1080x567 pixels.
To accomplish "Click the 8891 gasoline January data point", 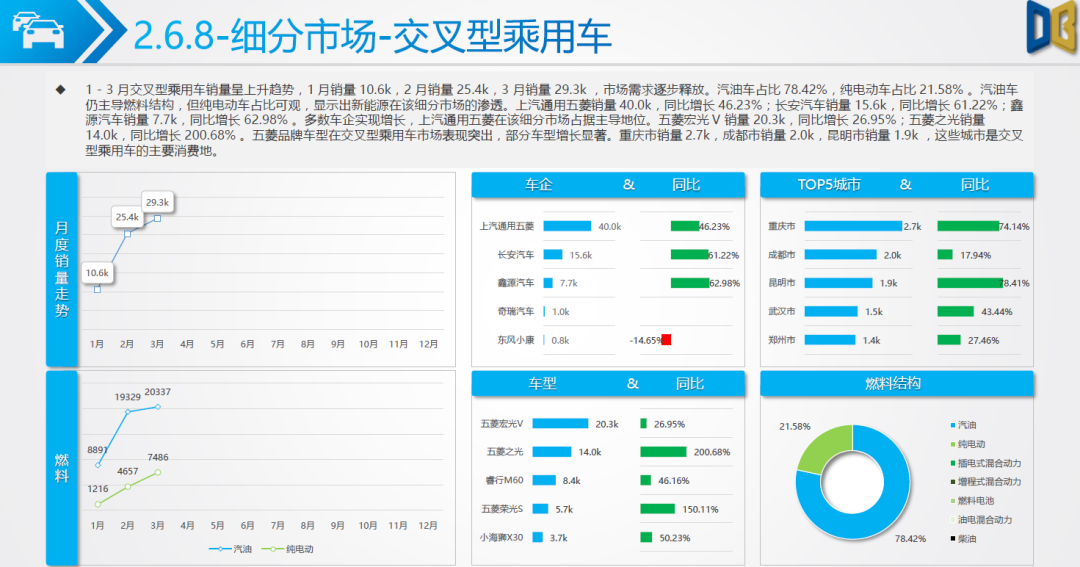I will (98, 465).
